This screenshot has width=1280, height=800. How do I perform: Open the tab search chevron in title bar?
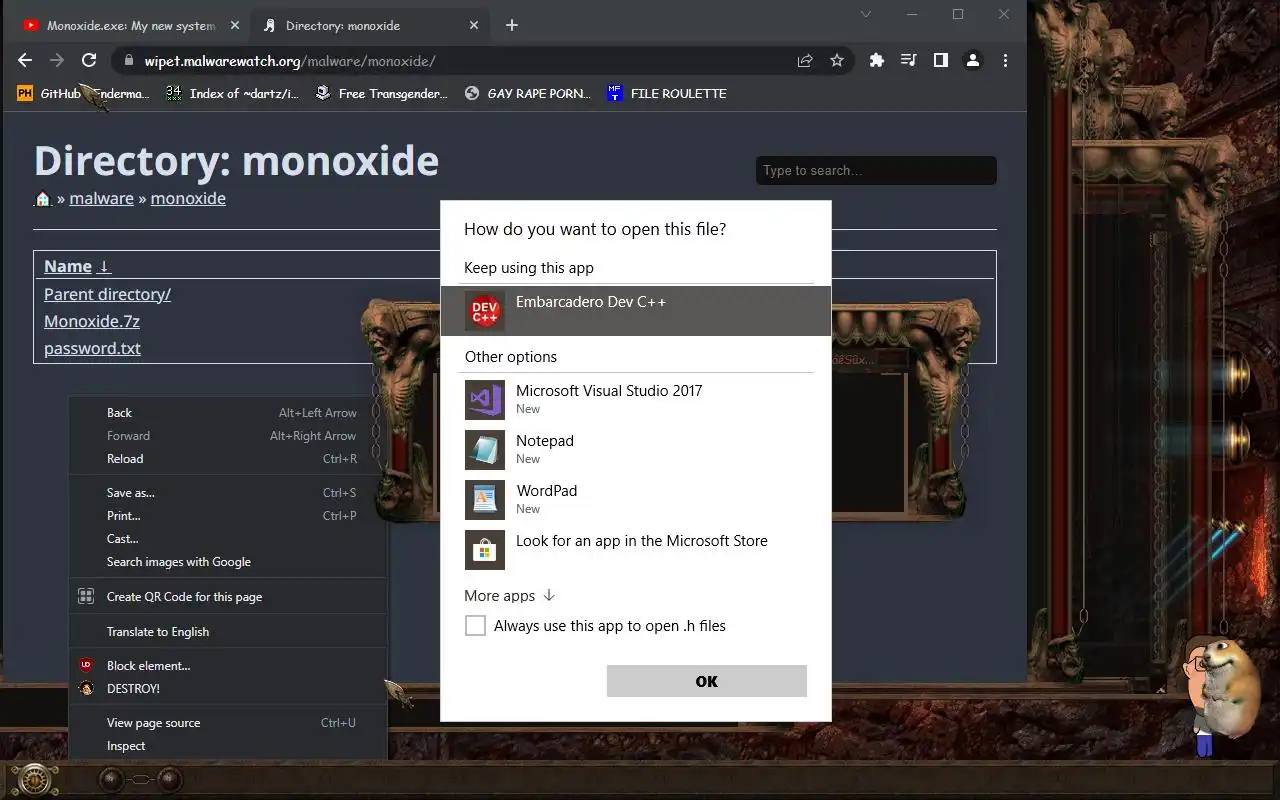pos(866,14)
